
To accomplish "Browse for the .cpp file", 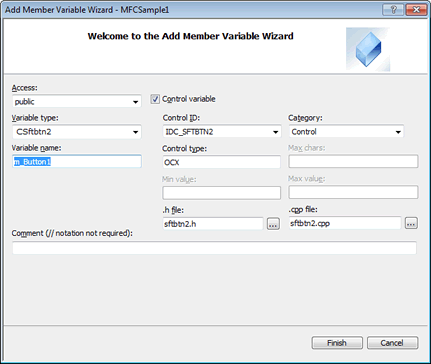I will (x=411, y=223).
